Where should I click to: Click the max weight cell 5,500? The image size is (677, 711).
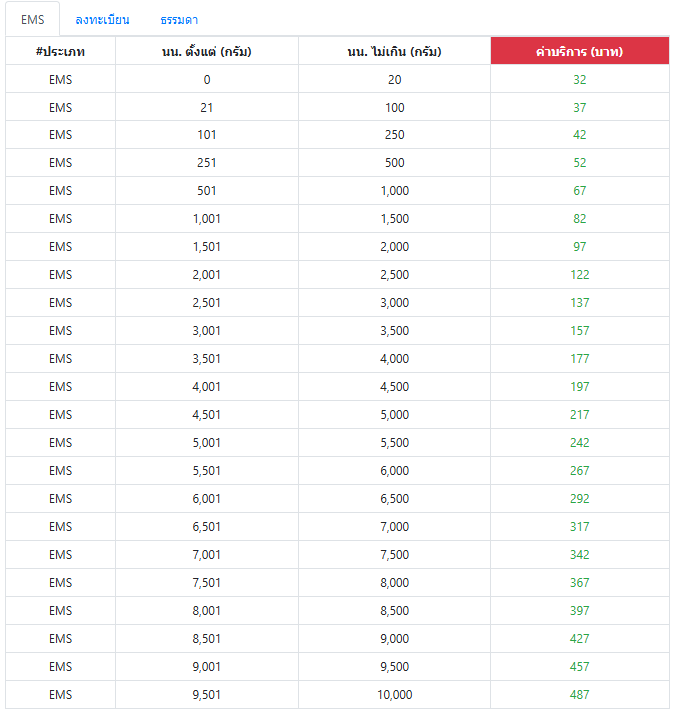395,442
